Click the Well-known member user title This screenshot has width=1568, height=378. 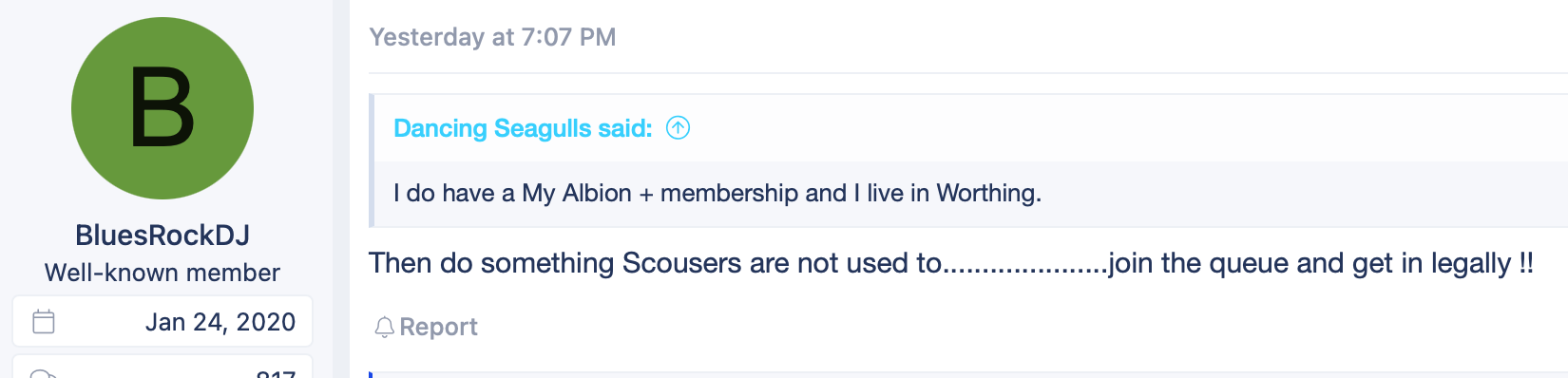pos(163,273)
